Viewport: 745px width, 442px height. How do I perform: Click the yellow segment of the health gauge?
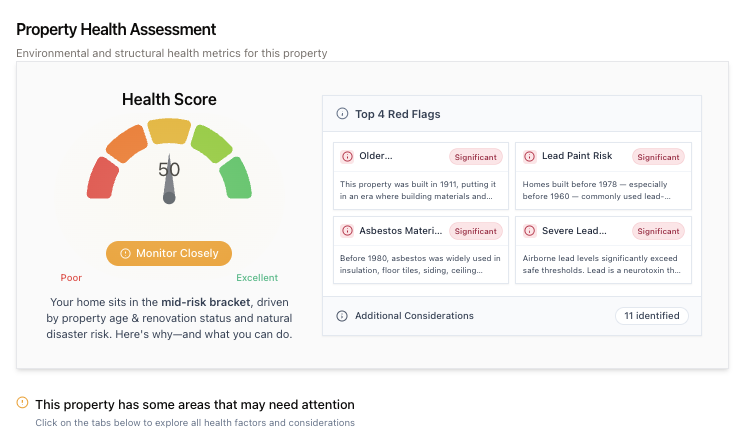point(169,131)
